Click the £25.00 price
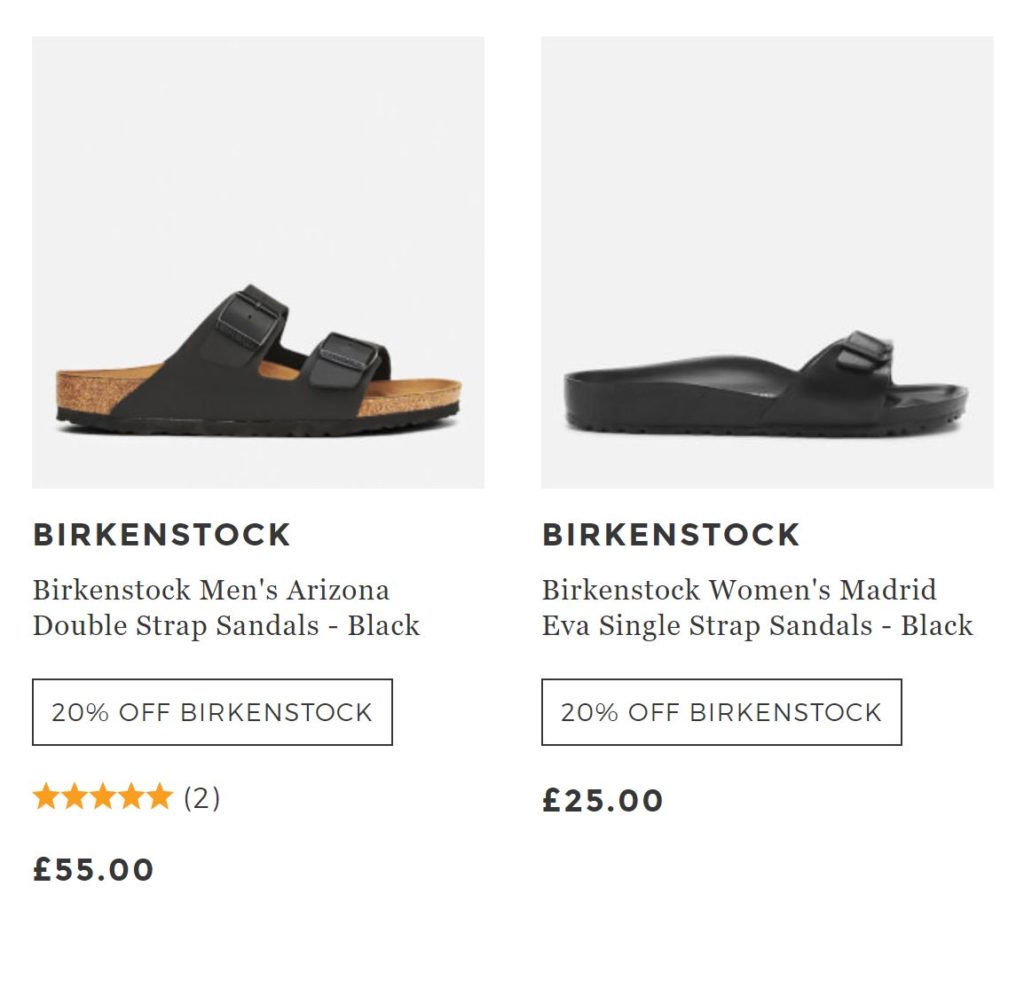The height and width of the screenshot is (996, 1024). [x=603, y=801]
